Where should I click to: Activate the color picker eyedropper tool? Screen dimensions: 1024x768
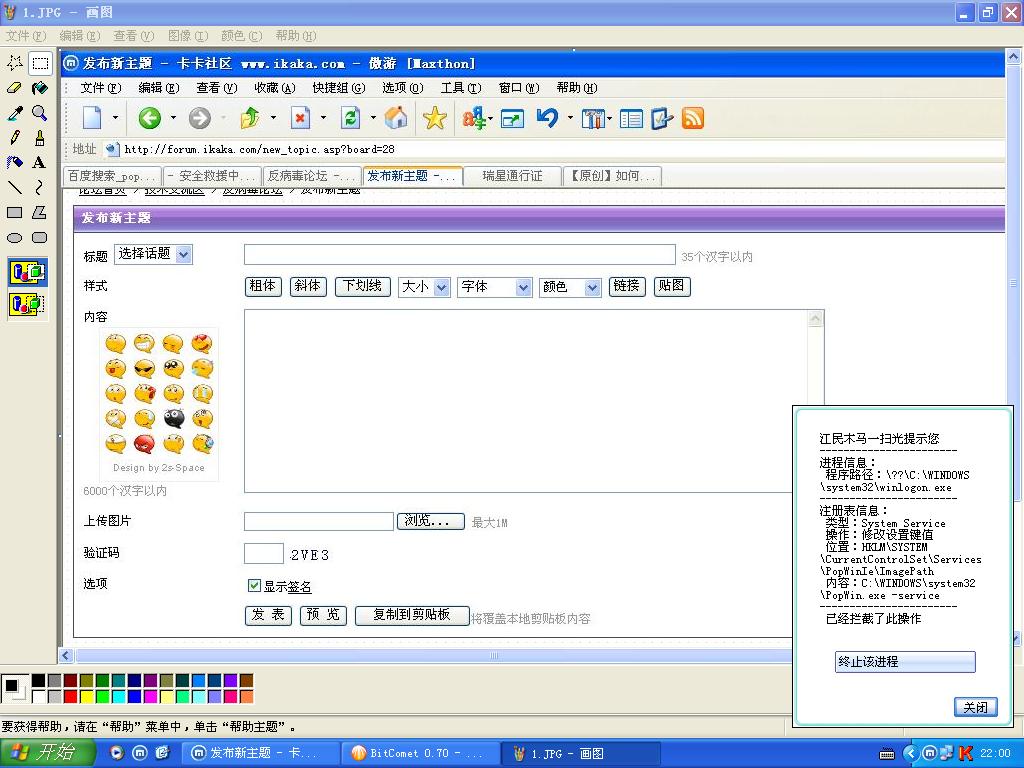coord(14,113)
